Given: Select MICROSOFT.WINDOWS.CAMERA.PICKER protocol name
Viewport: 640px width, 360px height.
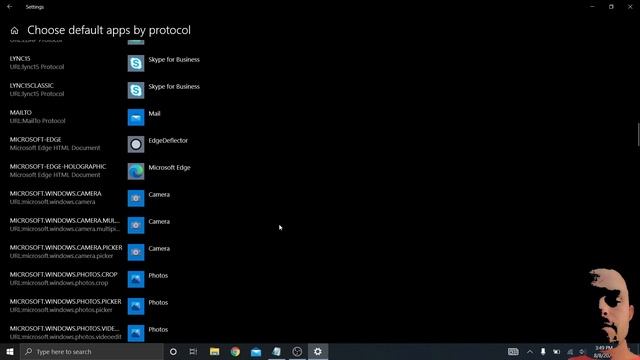Looking at the screenshot, I should coord(66,247).
